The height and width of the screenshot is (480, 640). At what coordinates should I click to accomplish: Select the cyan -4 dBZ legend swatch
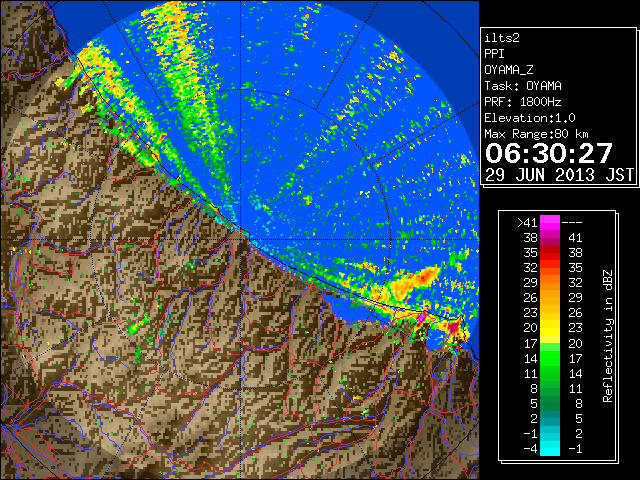(x=550, y=448)
